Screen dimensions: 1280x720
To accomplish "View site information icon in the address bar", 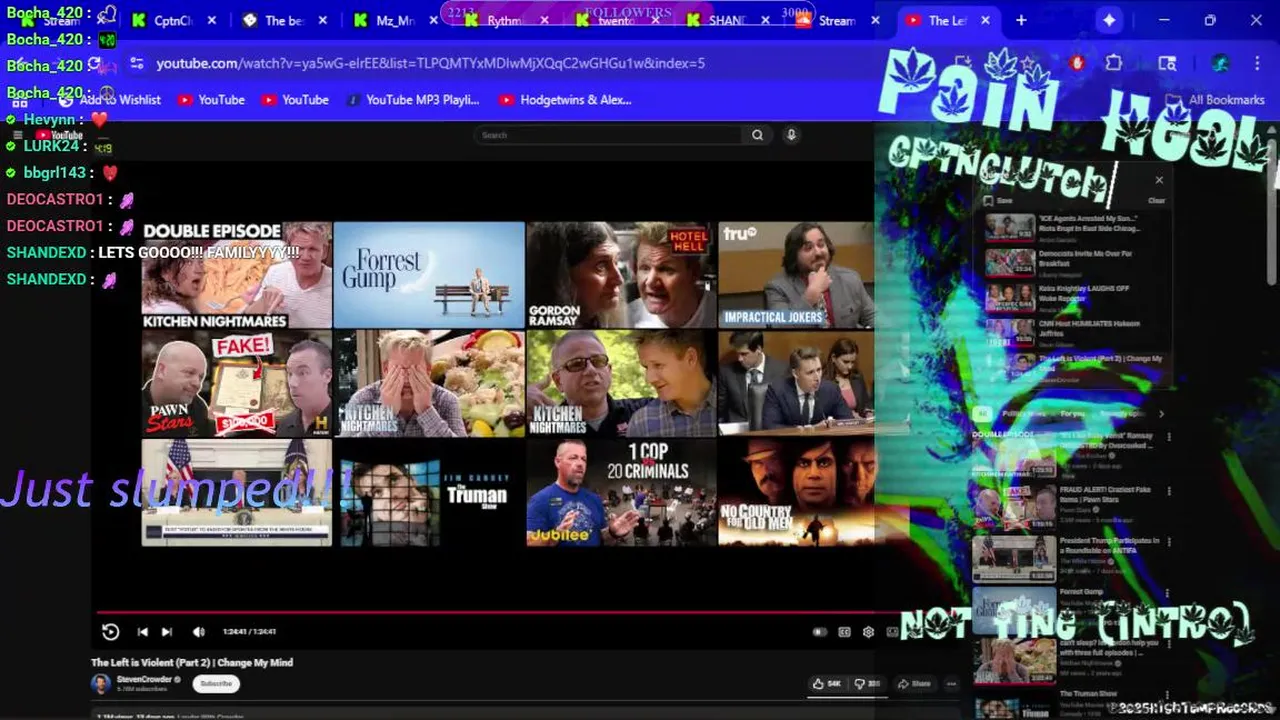I will pos(136,63).
